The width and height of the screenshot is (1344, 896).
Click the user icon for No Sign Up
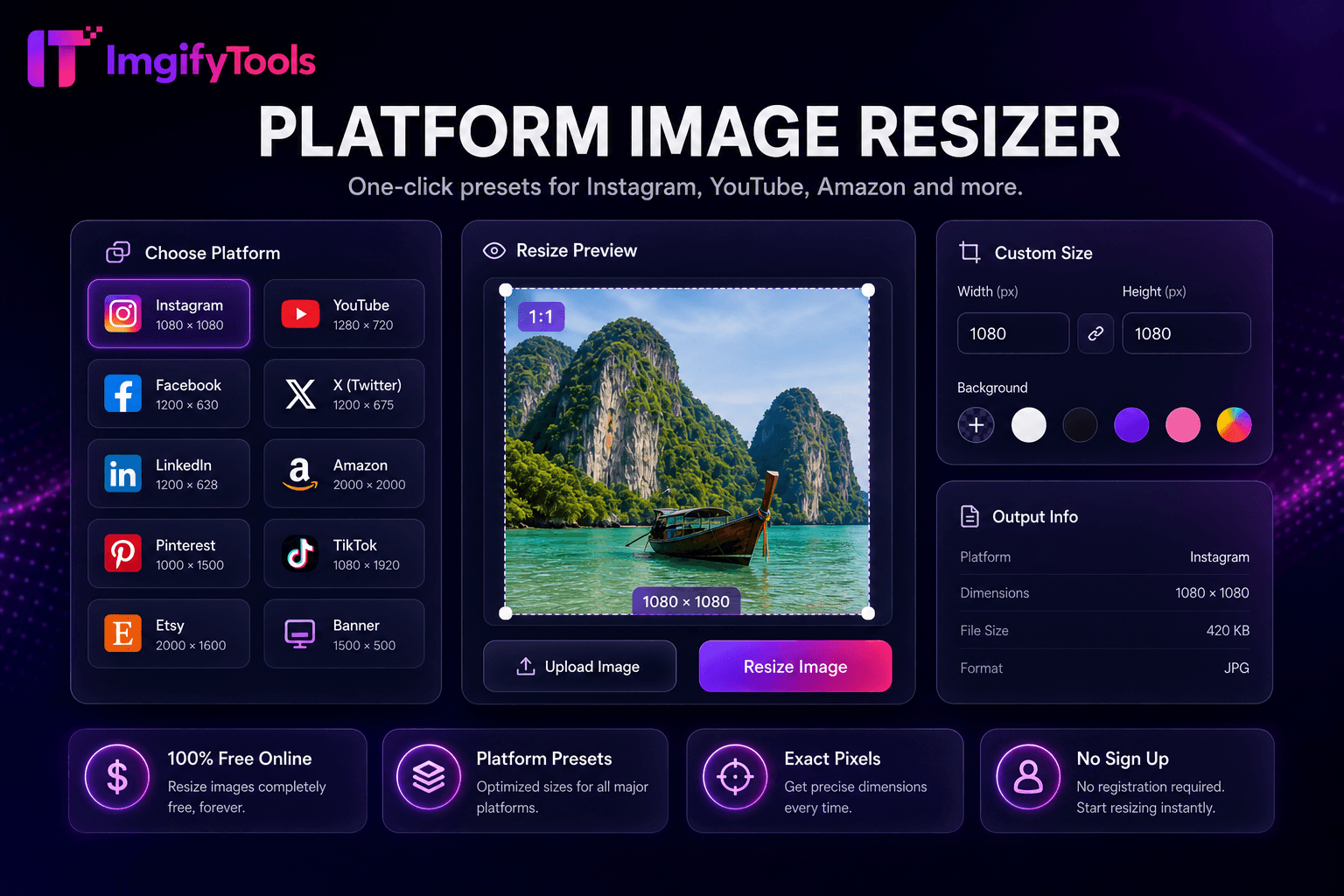1028,777
